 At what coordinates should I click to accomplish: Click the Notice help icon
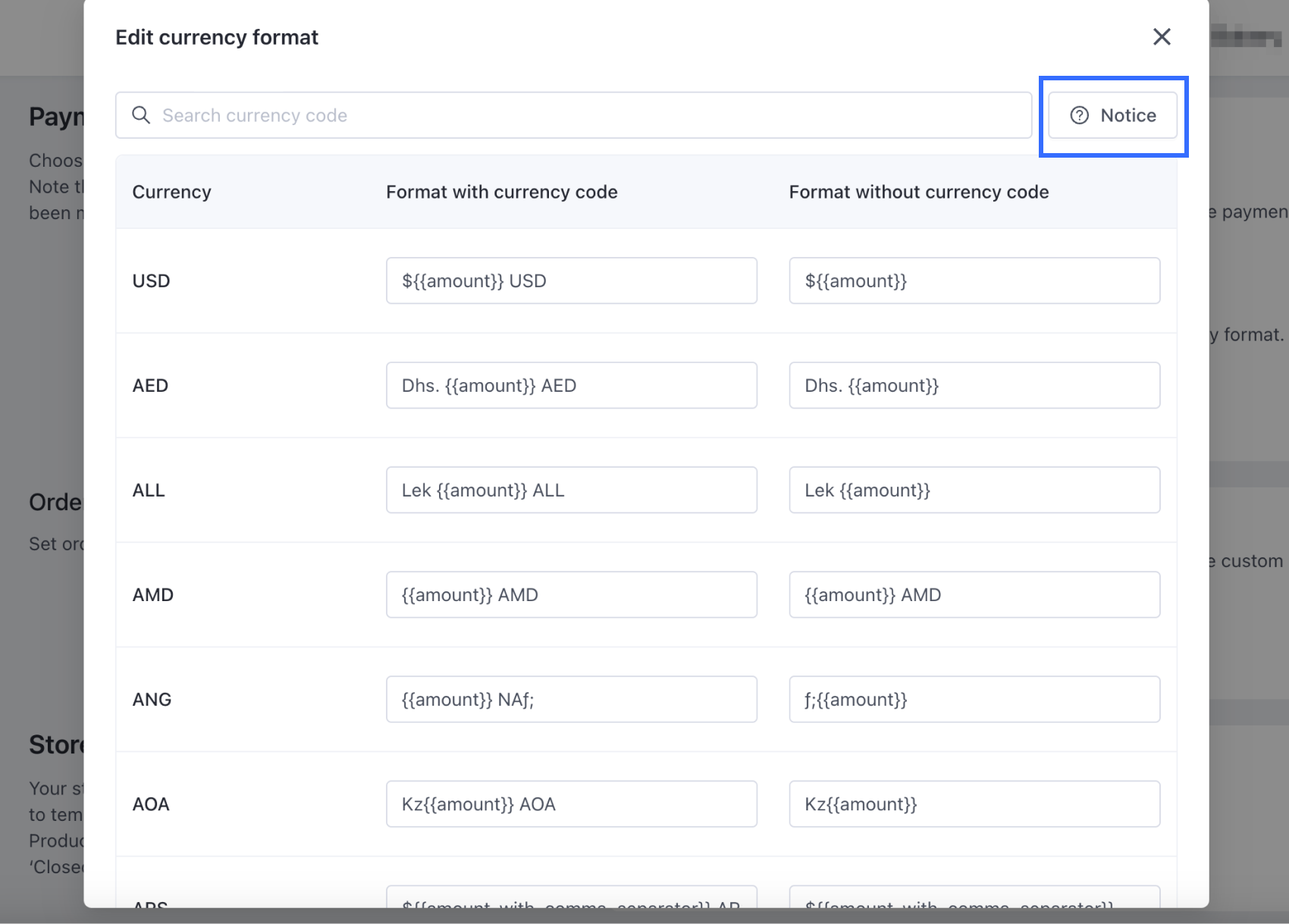[1079, 115]
